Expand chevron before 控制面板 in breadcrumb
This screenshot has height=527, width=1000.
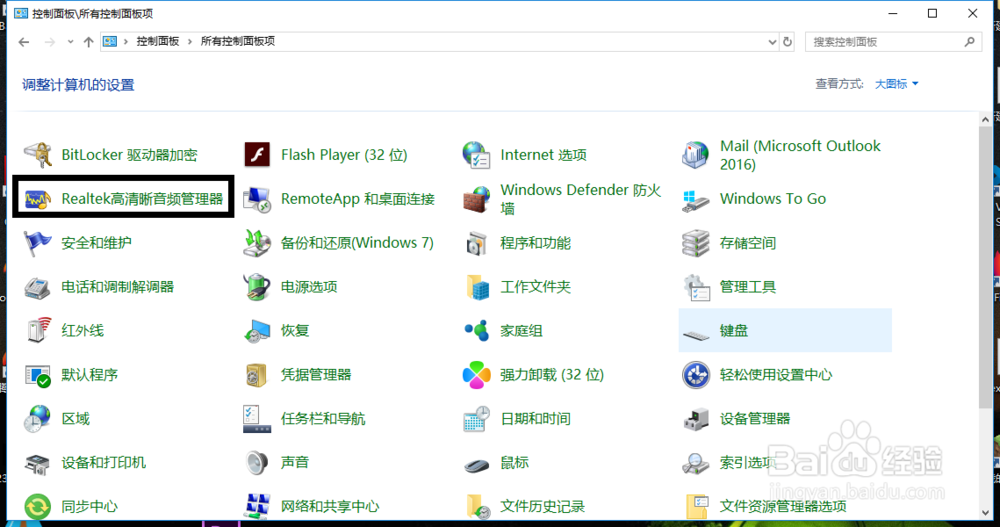point(126,41)
